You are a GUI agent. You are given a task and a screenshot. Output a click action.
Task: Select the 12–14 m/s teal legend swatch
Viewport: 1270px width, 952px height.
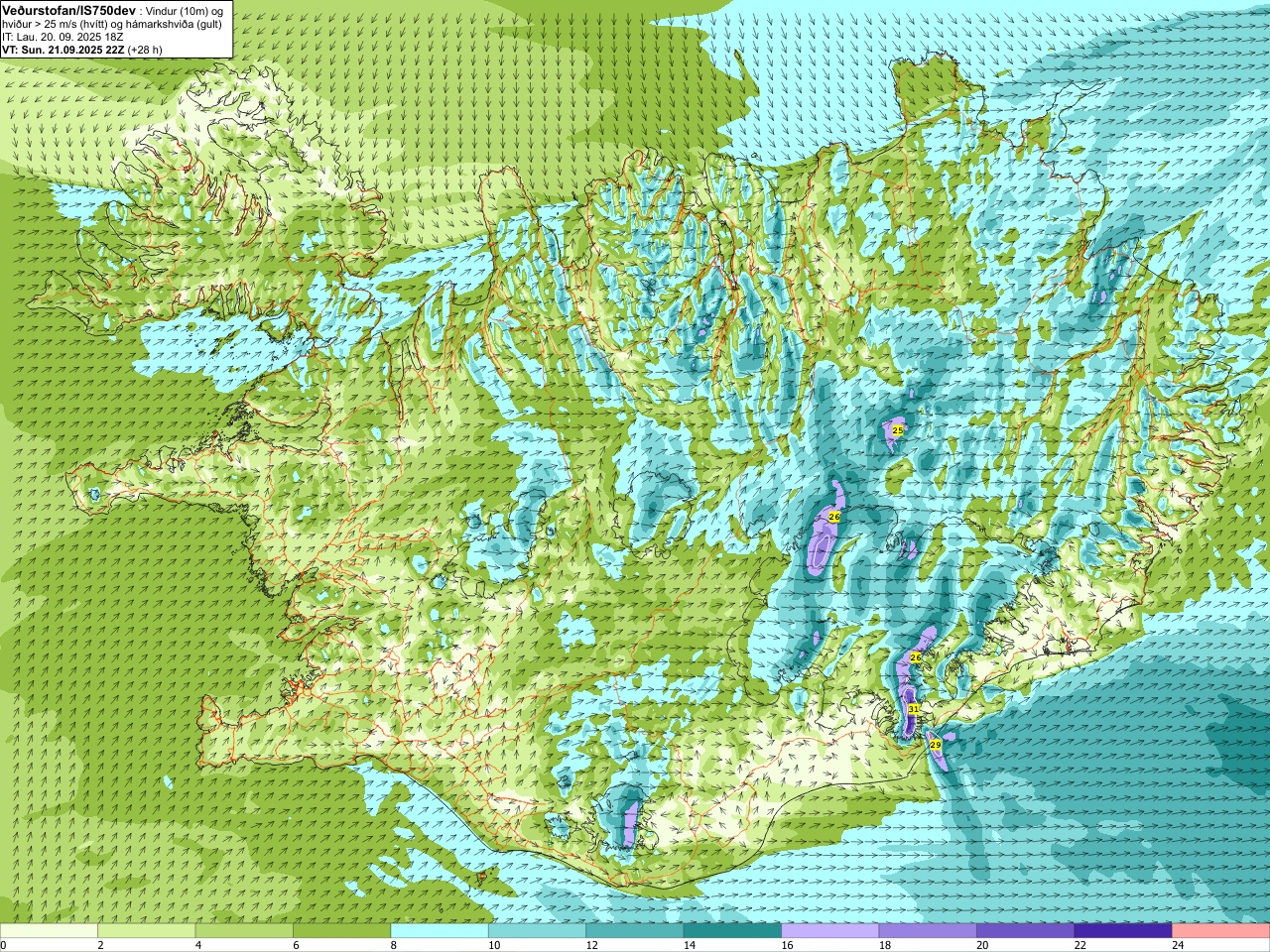(635, 931)
